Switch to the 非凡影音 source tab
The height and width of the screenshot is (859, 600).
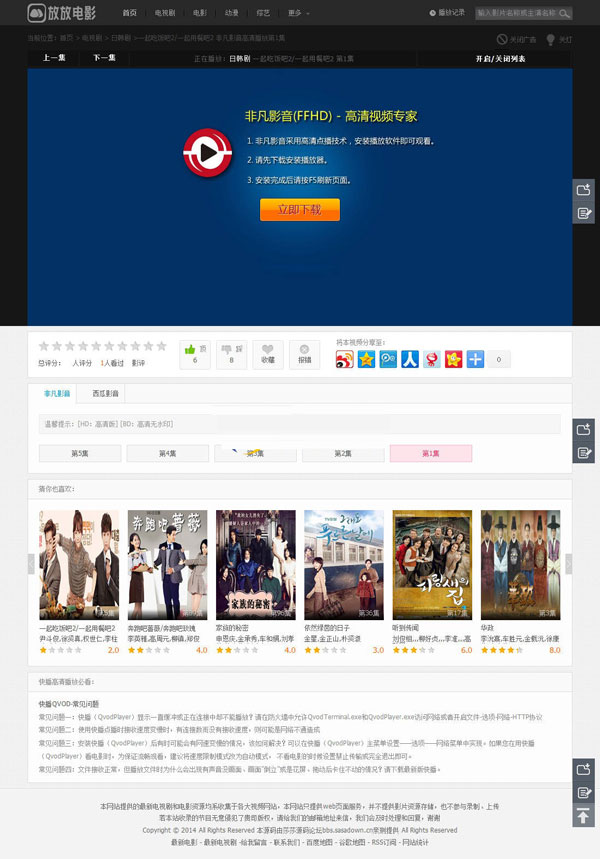(57, 393)
